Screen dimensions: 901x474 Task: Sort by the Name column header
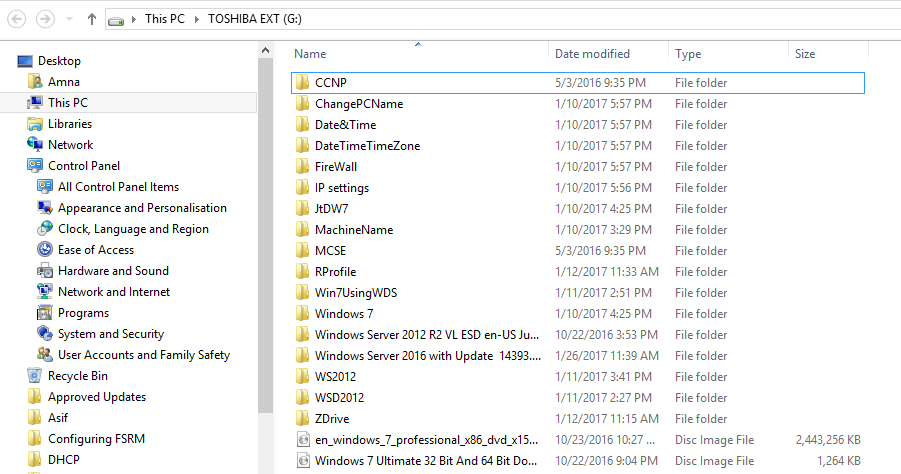coord(310,53)
